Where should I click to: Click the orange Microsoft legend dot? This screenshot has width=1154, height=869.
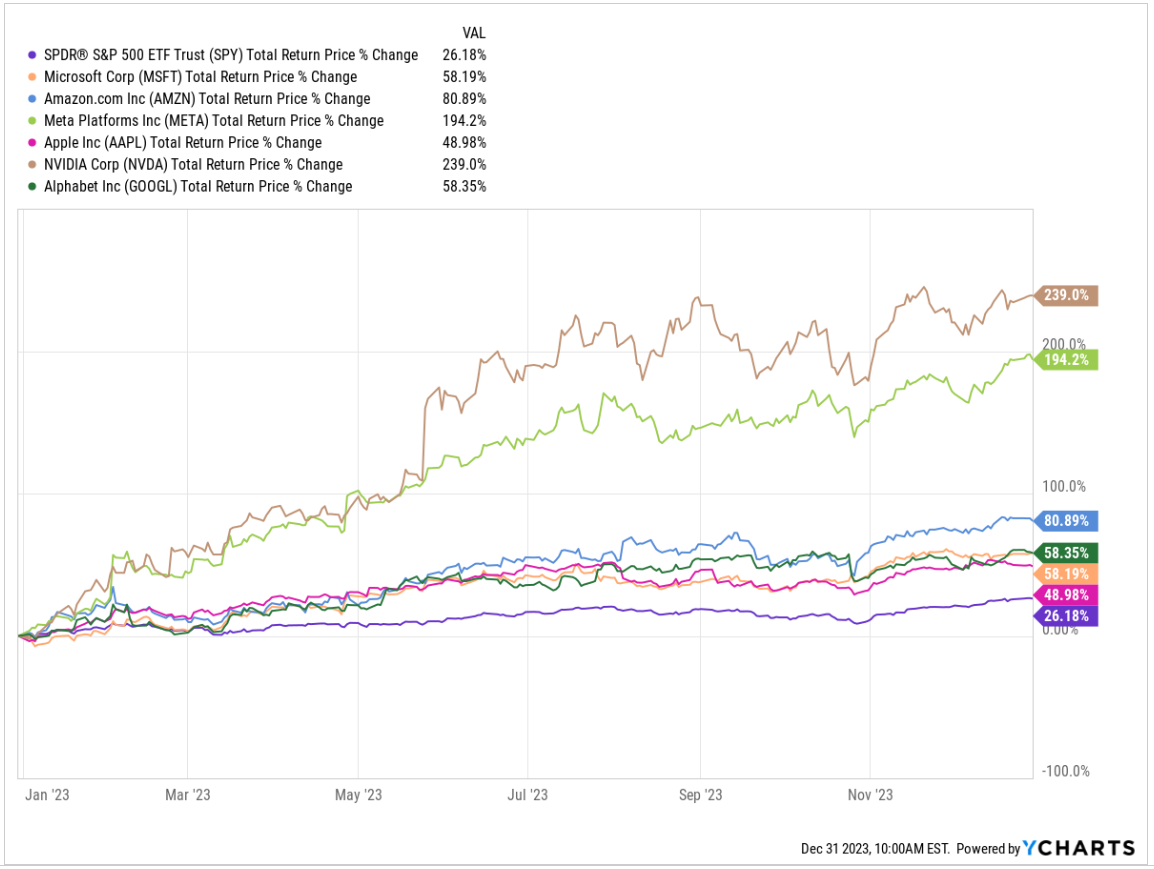coord(31,77)
